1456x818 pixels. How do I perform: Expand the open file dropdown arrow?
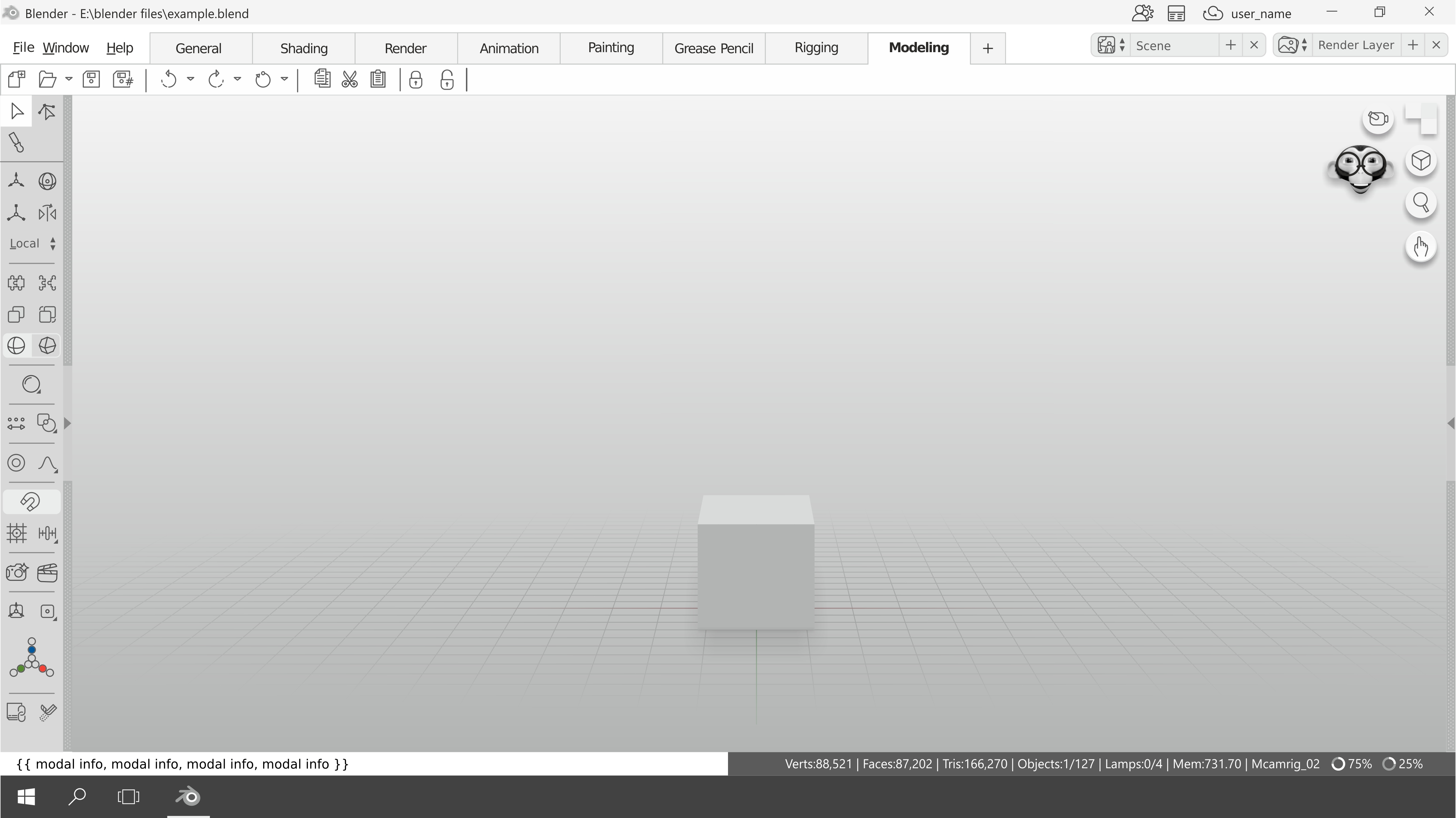69,79
